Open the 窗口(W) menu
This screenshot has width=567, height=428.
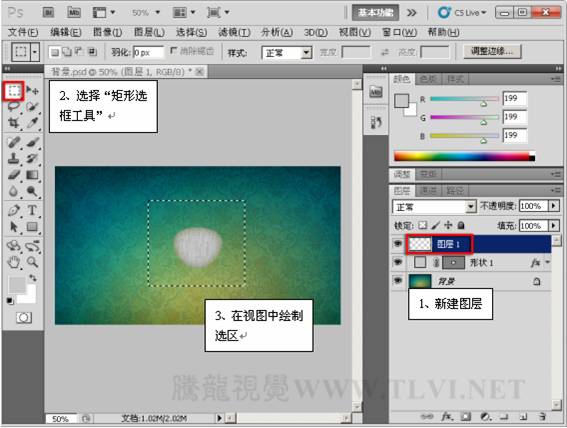pyautogui.click(x=399, y=33)
